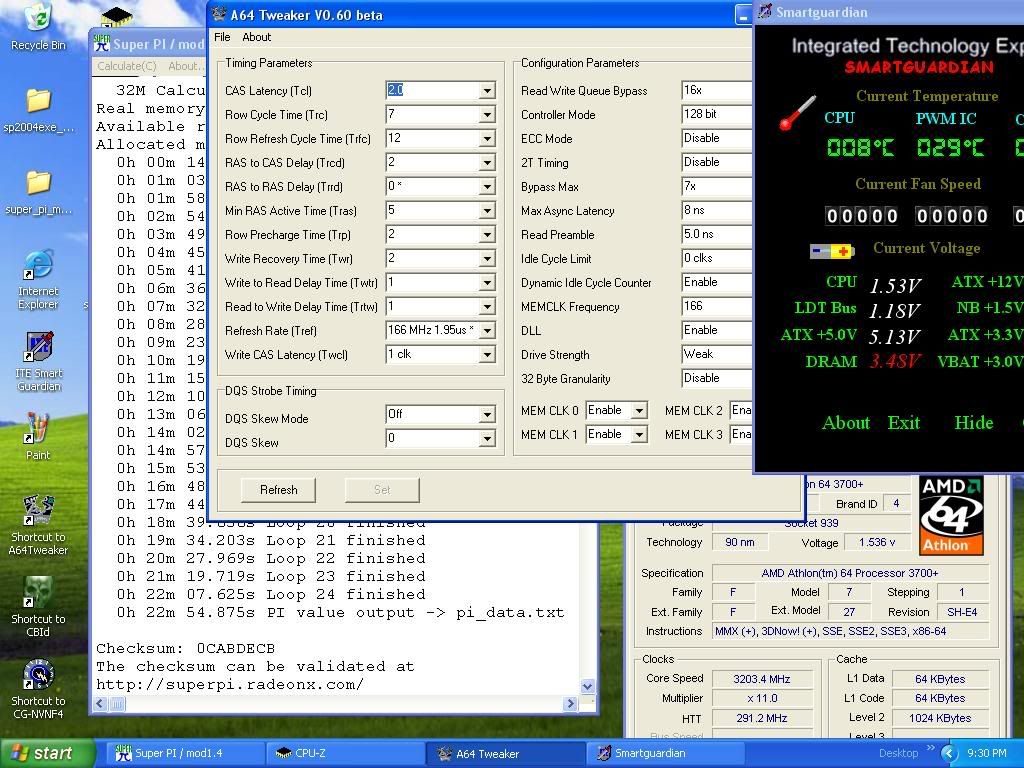Click the Refresh button in A64 Tweaker
Image resolution: width=1024 pixels, height=768 pixels.
[x=278, y=490]
